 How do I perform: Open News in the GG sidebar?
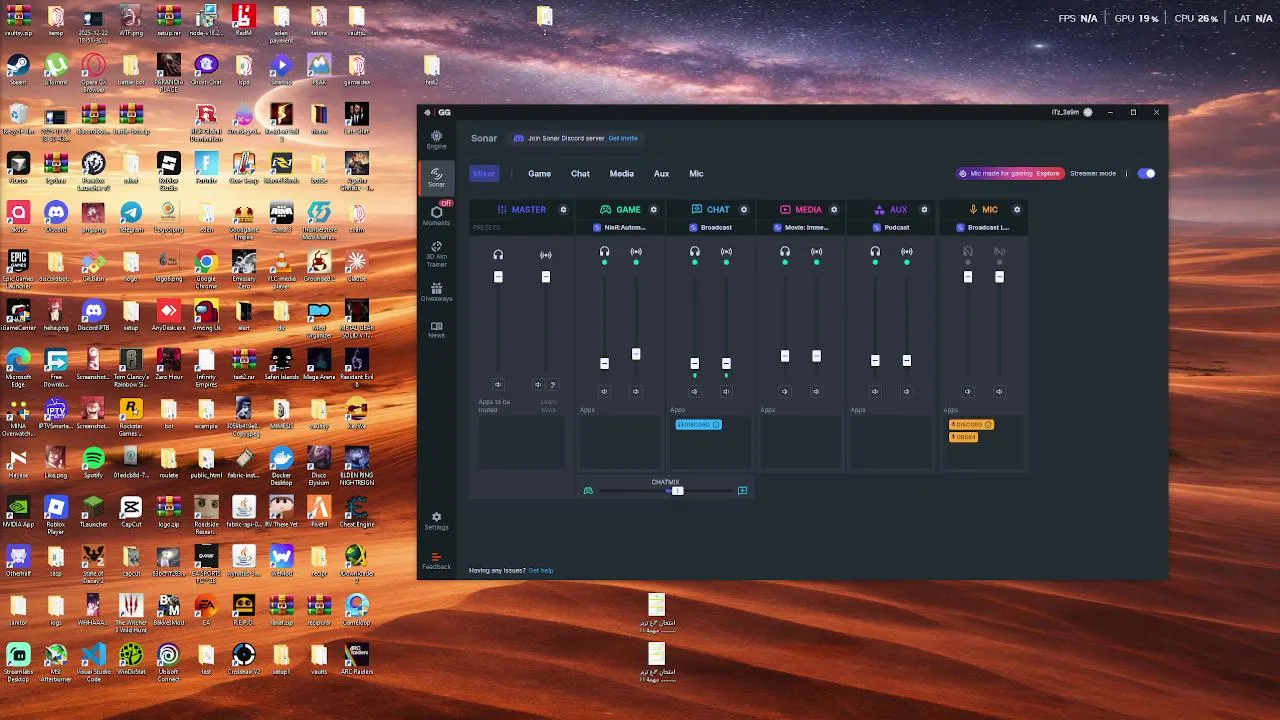436,330
